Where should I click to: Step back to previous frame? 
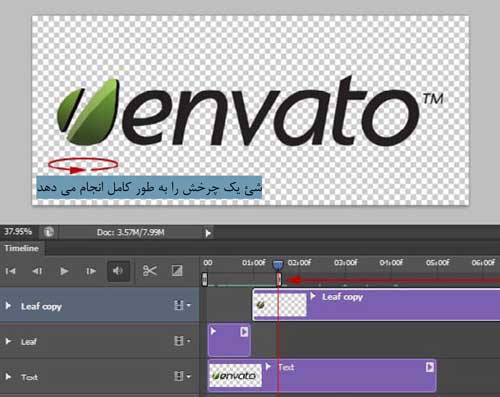pos(37,271)
